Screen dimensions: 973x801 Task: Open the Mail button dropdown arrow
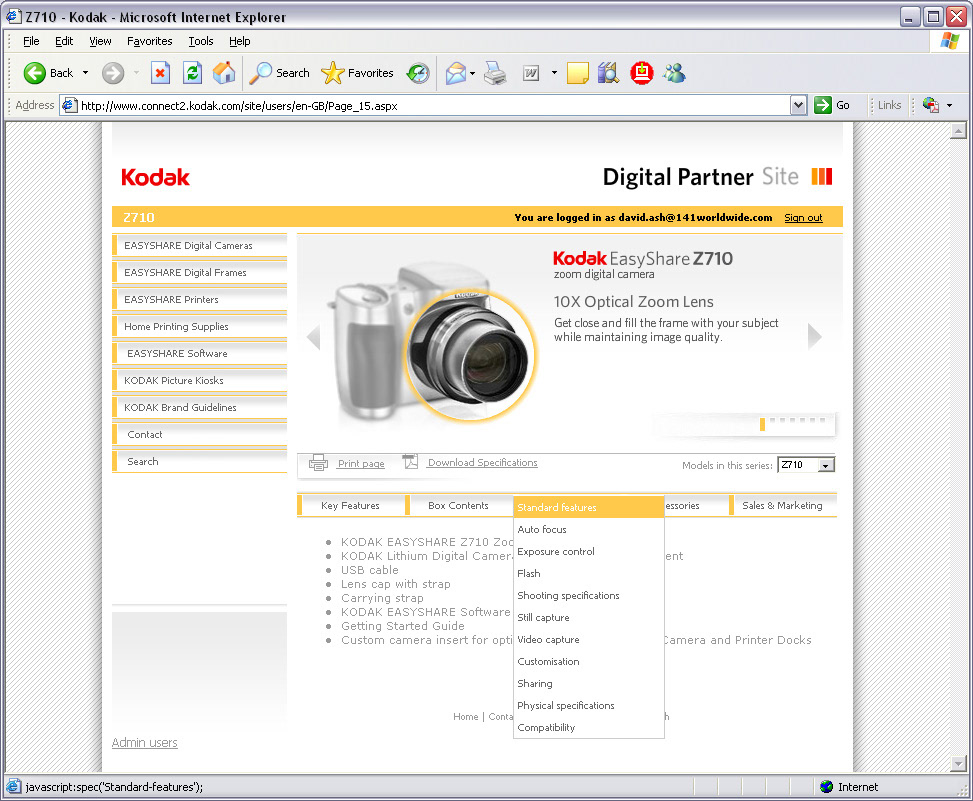click(473, 73)
